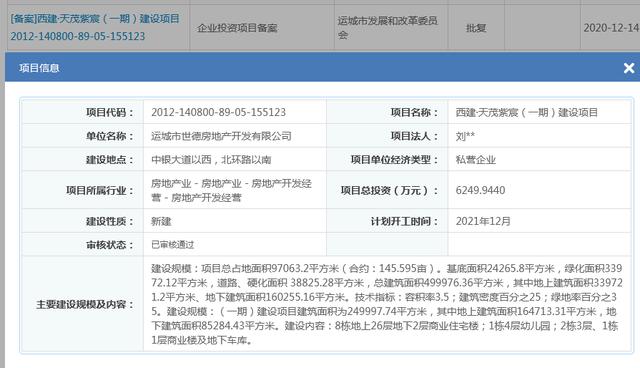Close the 项目信息 dialog with X
The image size is (640, 368).
click(x=629, y=68)
